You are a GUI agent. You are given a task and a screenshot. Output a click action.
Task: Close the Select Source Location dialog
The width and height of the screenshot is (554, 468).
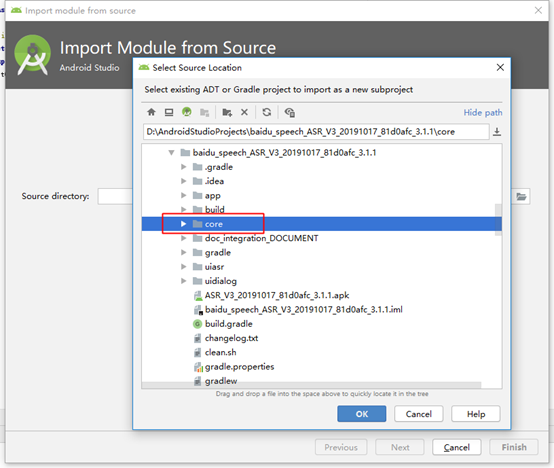click(500, 67)
